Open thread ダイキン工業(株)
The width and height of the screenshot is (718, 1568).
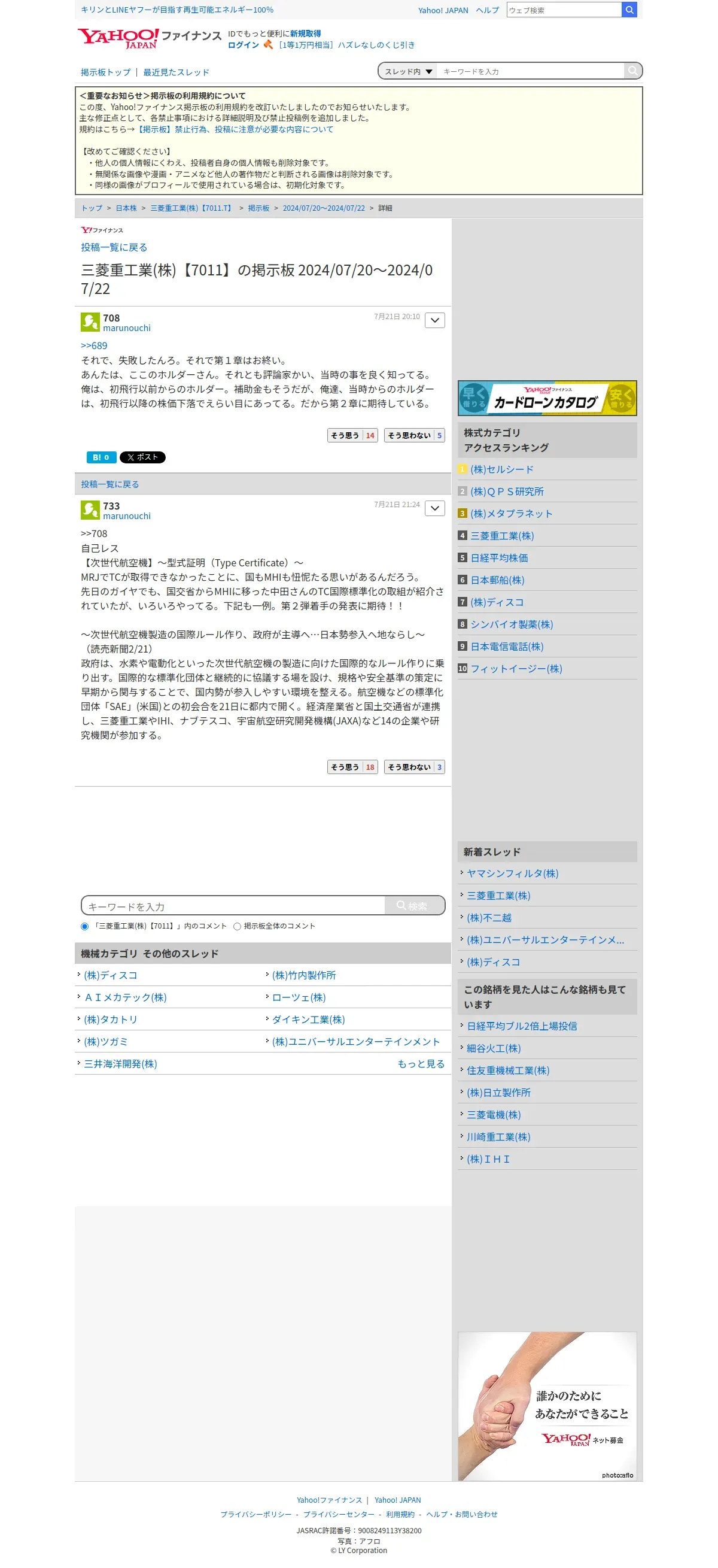point(308,1020)
